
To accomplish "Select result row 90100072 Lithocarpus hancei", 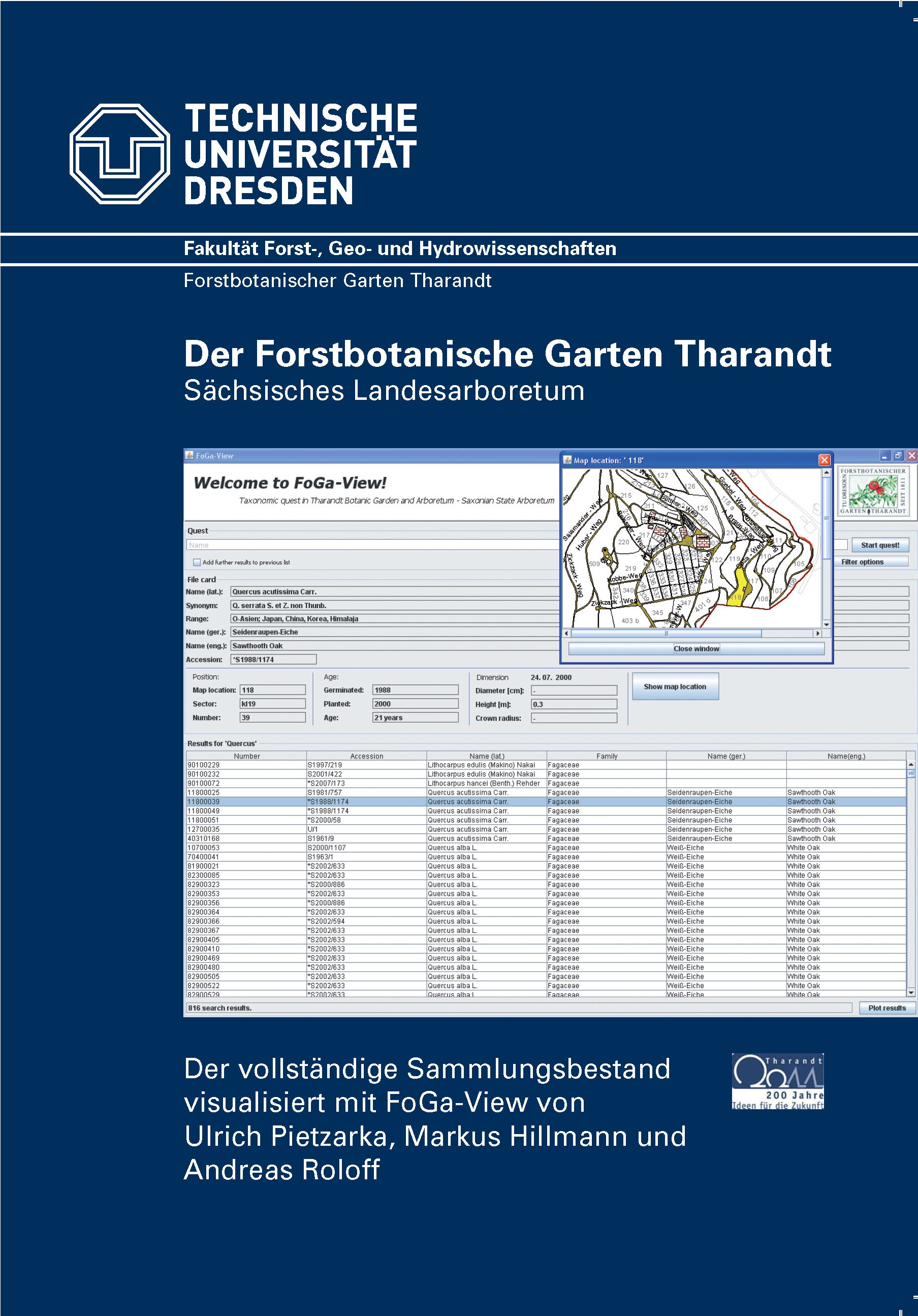I will coord(547,784).
